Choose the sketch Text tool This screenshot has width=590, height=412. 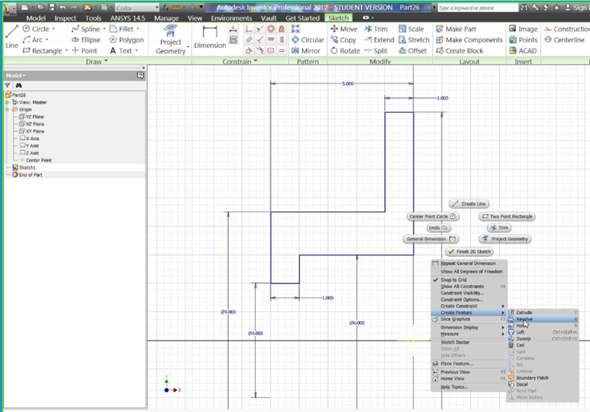click(x=121, y=51)
